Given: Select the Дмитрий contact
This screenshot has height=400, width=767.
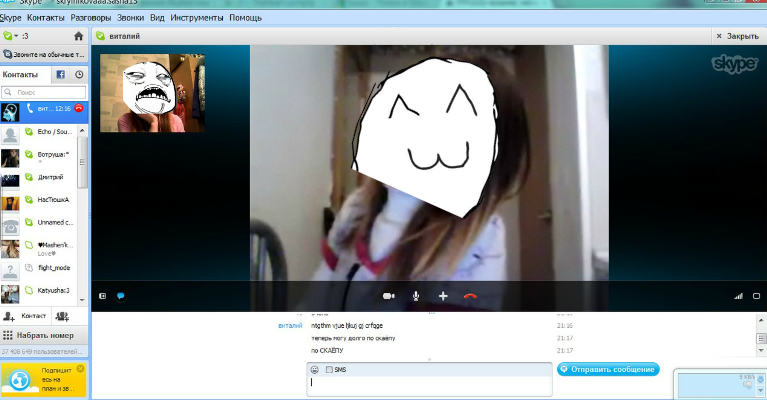Looking at the screenshot, I should [x=38, y=179].
